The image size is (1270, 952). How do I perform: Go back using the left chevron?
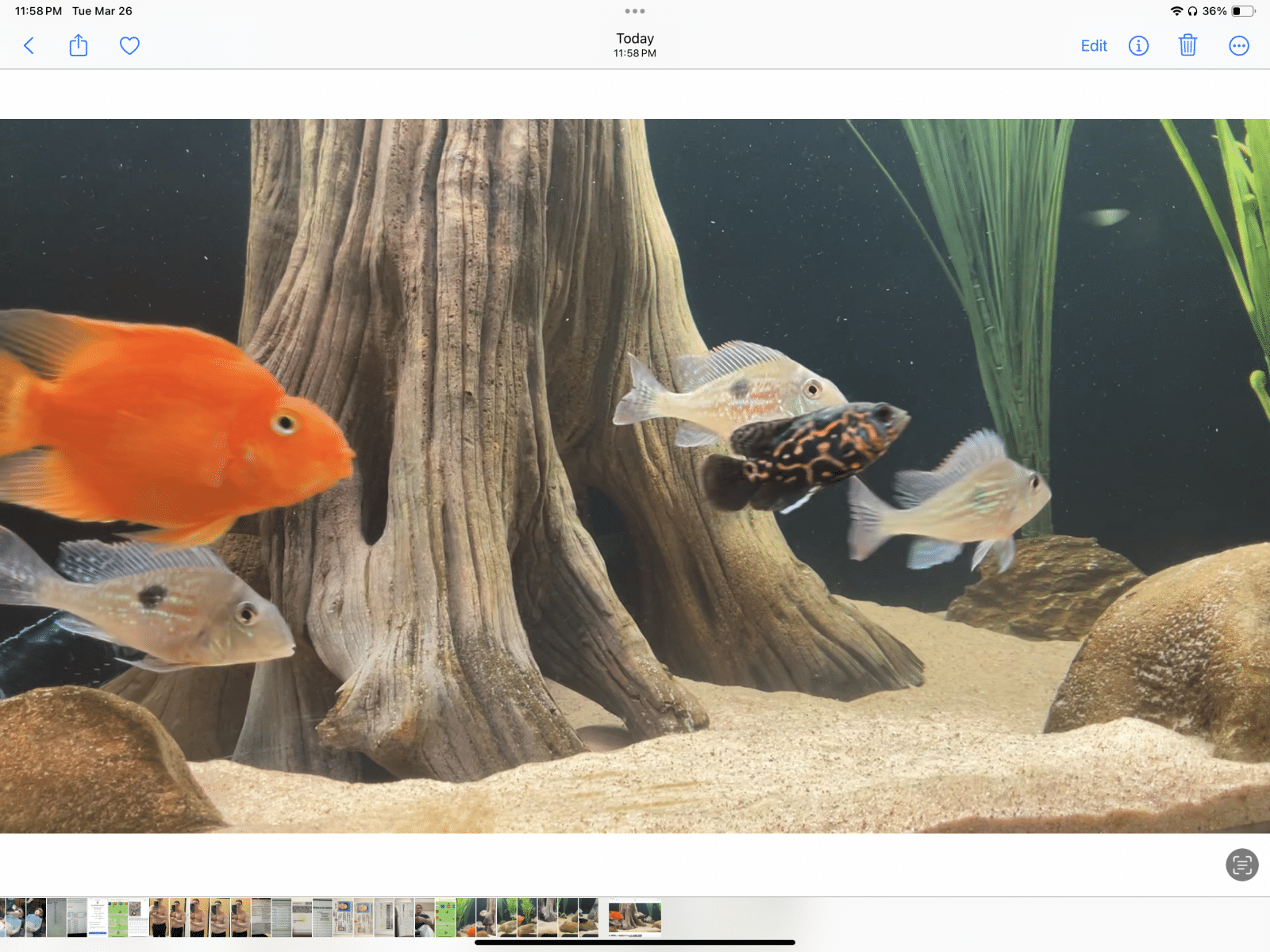click(x=29, y=46)
